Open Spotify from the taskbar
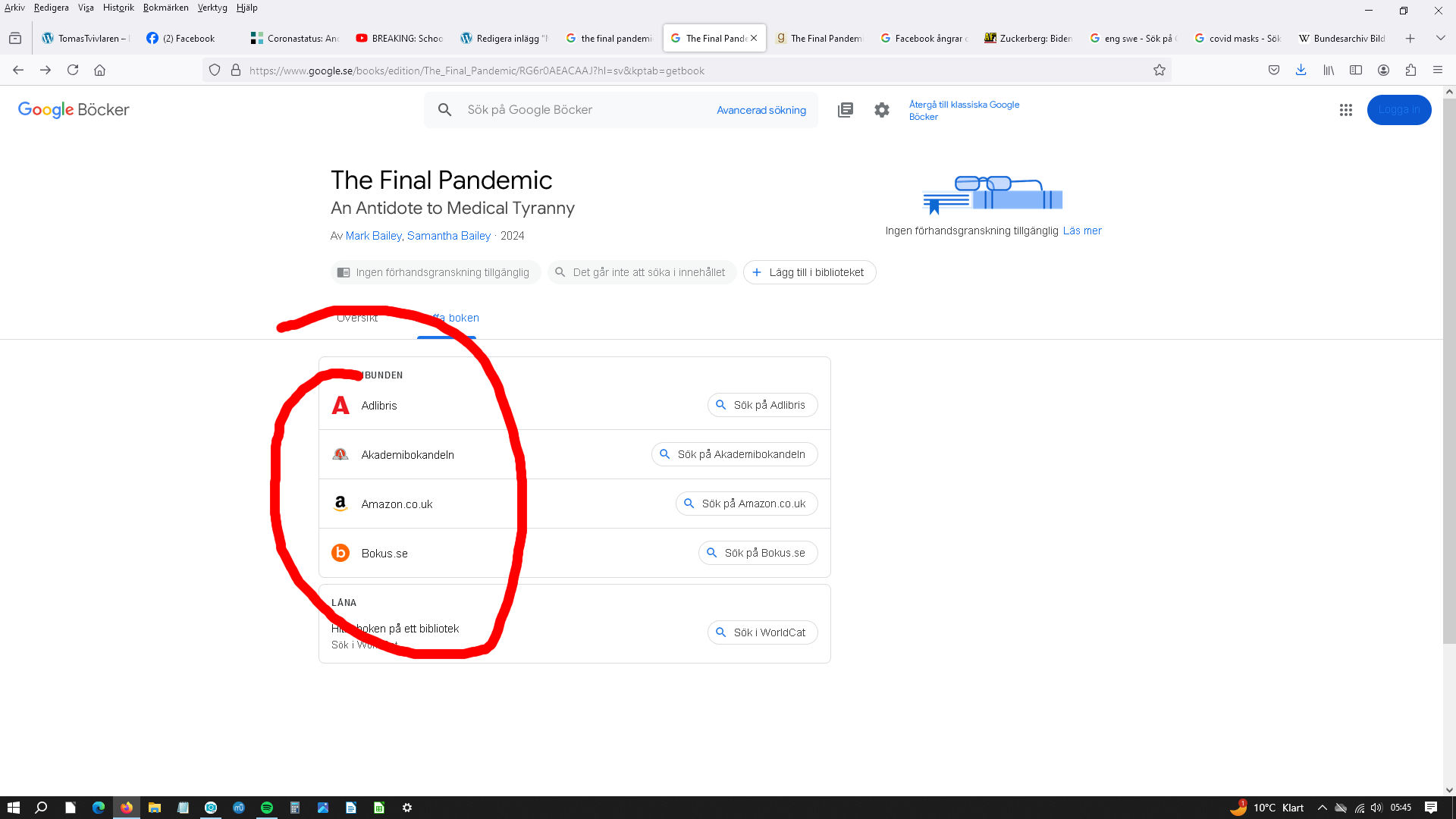 coord(267,808)
